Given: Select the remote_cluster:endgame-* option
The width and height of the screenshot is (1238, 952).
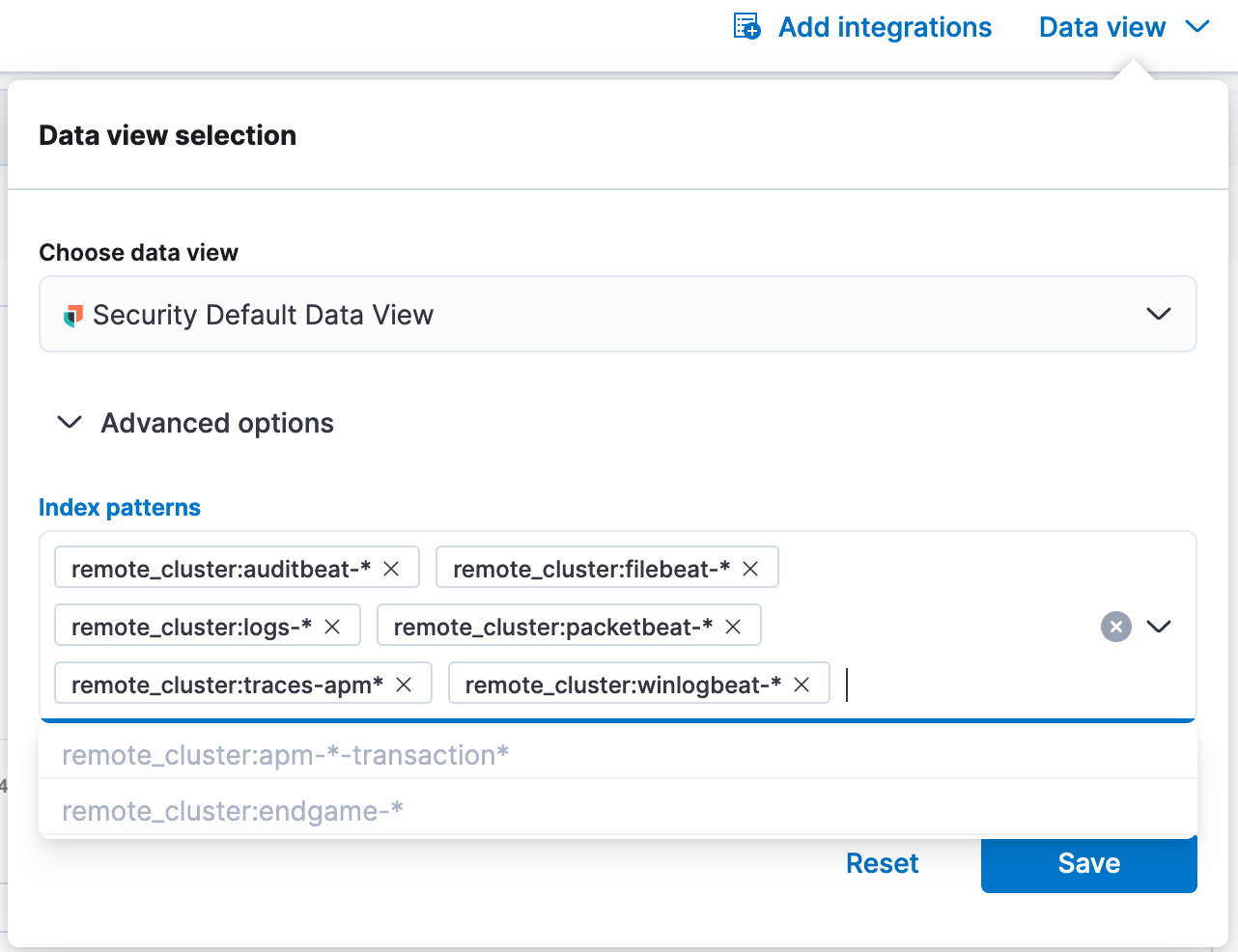Looking at the screenshot, I should [233, 811].
